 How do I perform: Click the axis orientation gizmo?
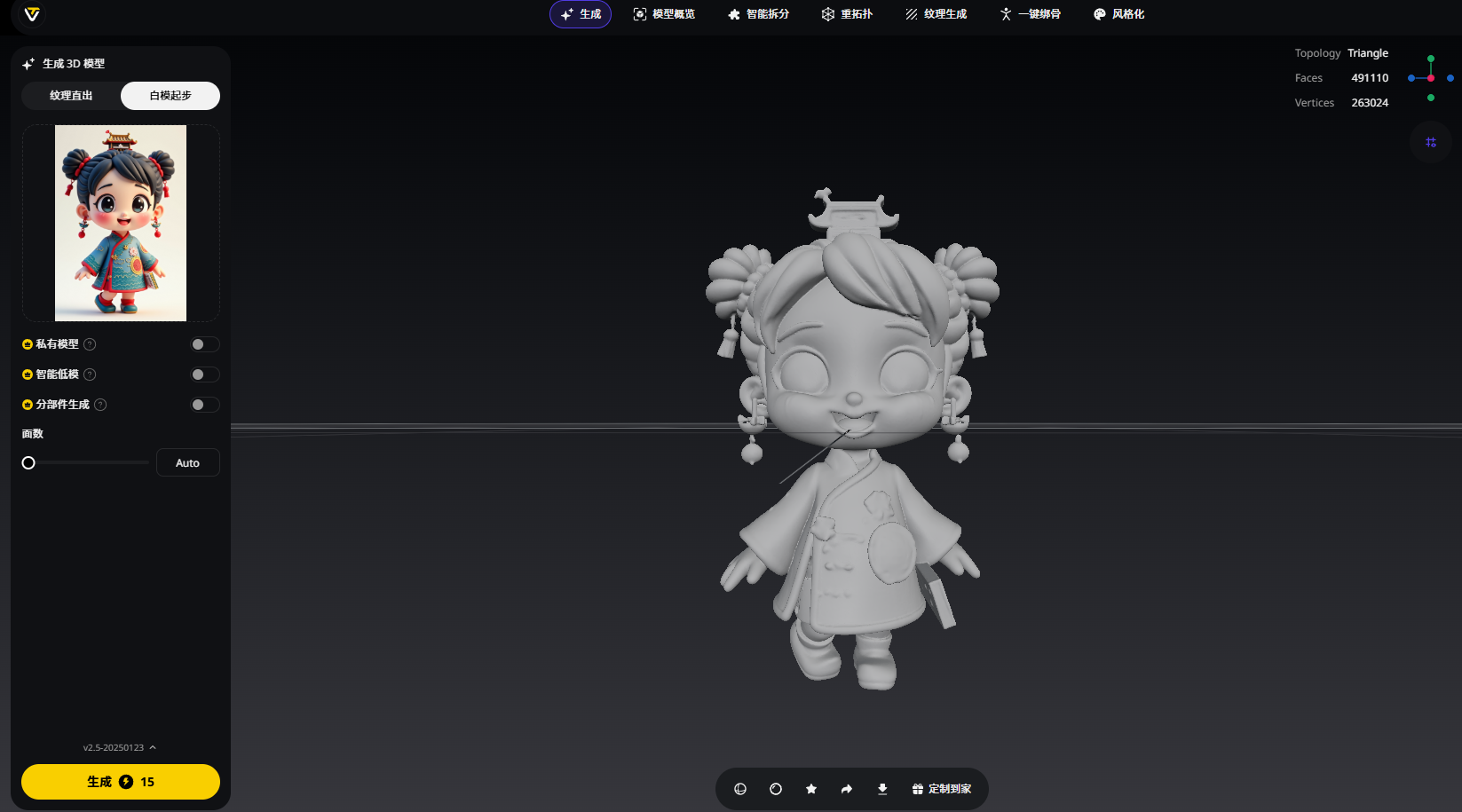(x=1431, y=78)
